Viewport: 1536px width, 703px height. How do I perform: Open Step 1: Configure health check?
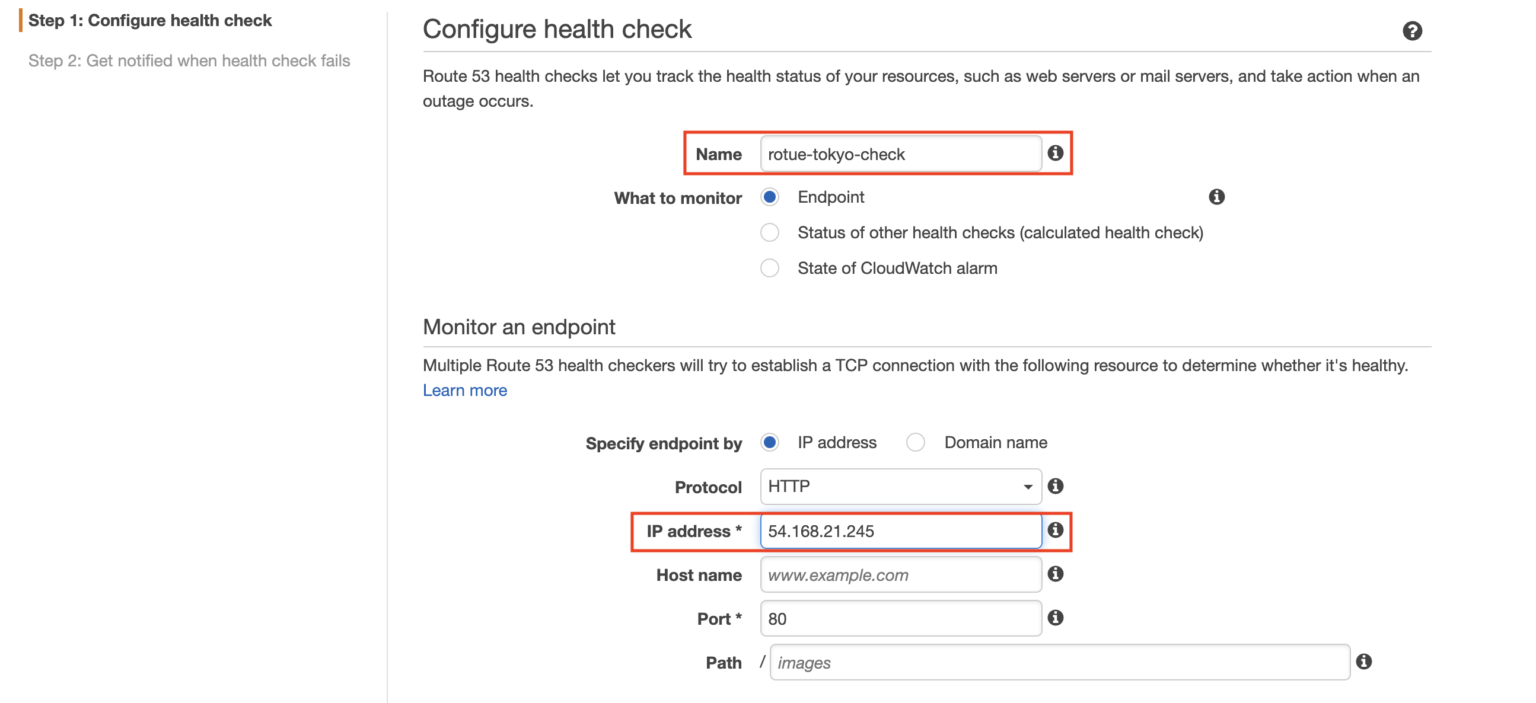(x=150, y=20)
